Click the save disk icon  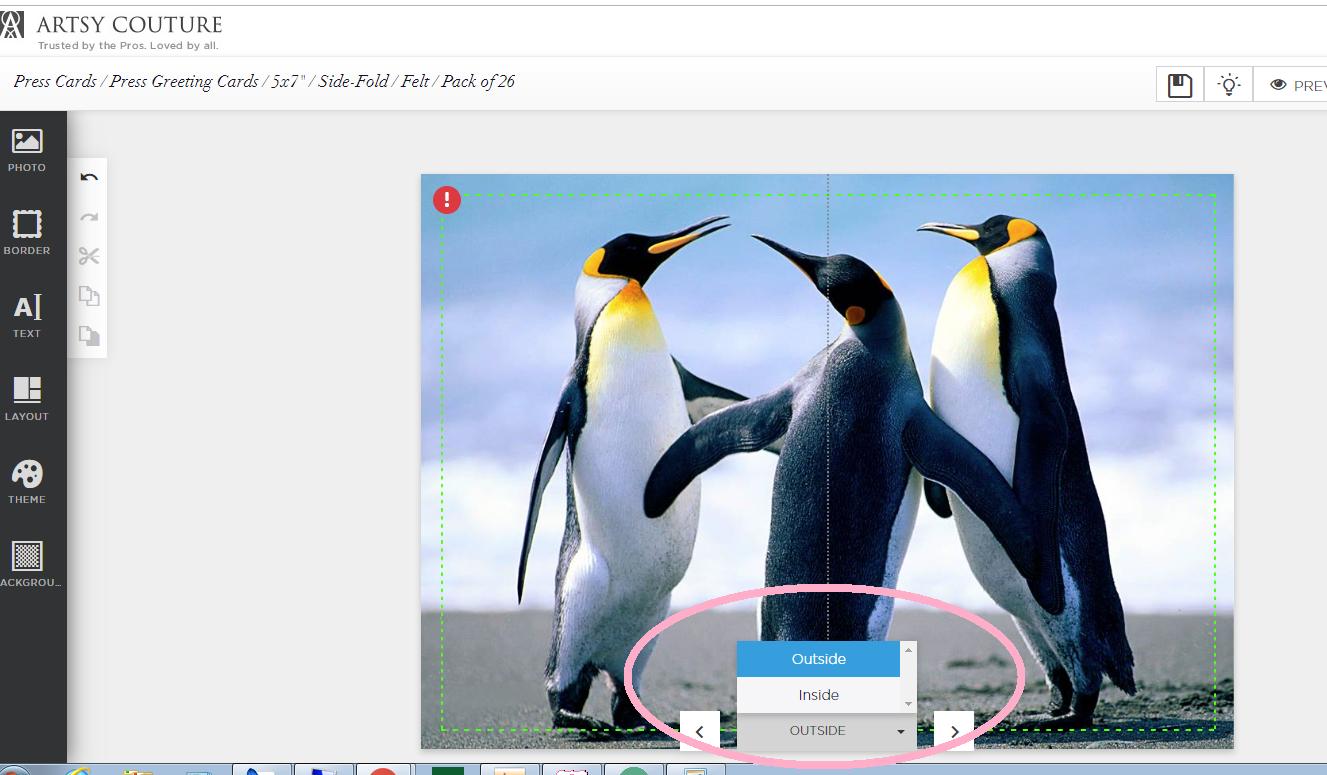click(x=1180, y=85)
